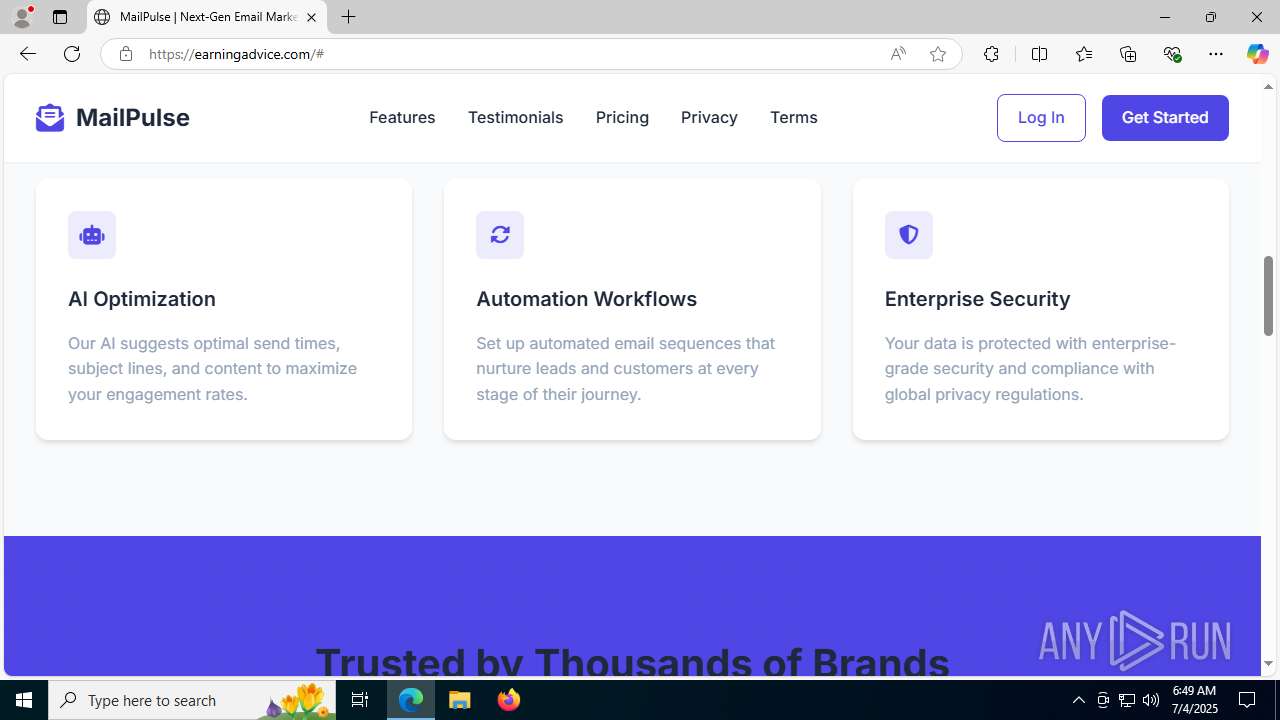The height and width of the screenshot is (720, 1280).
Task: Open Favorites list icon in toolbar
Action: [1083, 54]
